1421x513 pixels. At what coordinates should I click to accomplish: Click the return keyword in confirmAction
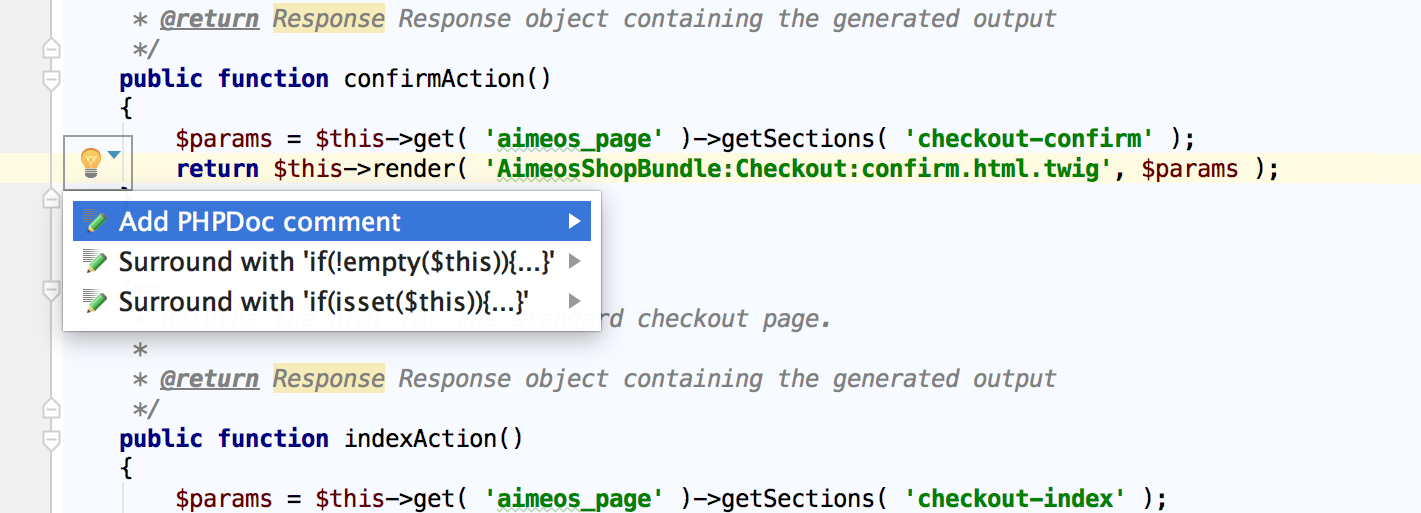pos(217,169)
